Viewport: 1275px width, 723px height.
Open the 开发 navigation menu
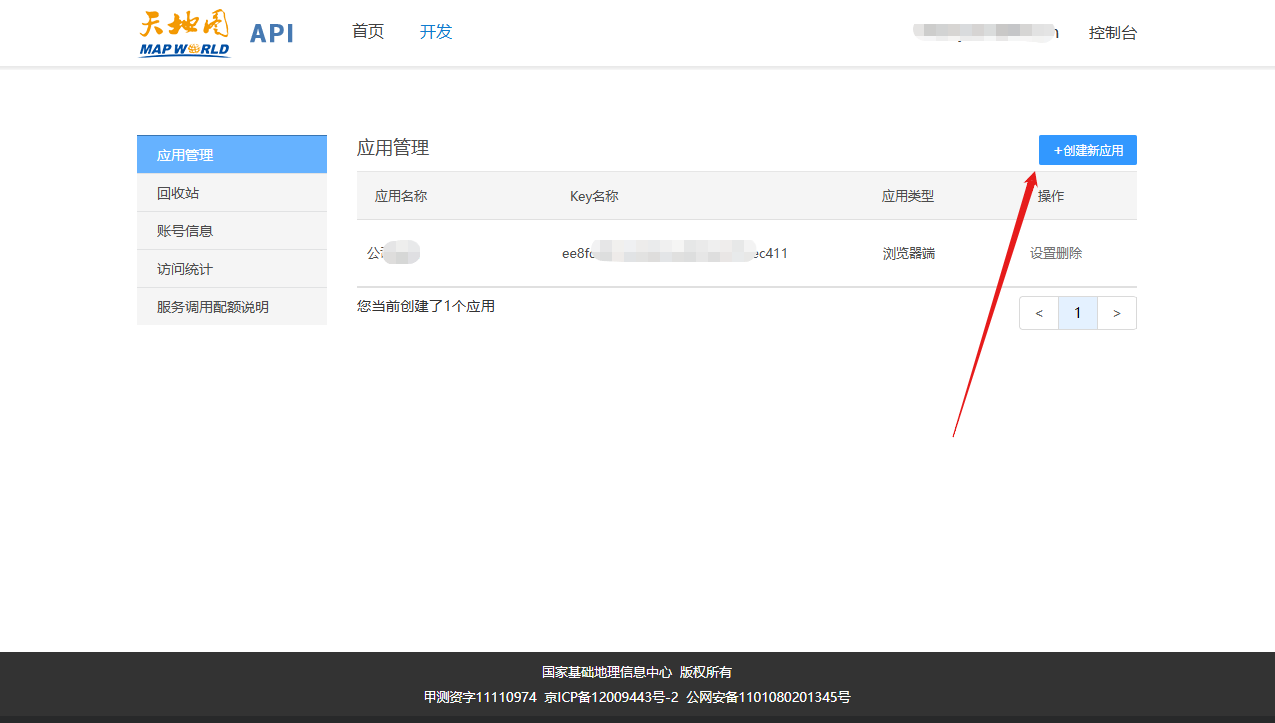click(x=436, y=32)
